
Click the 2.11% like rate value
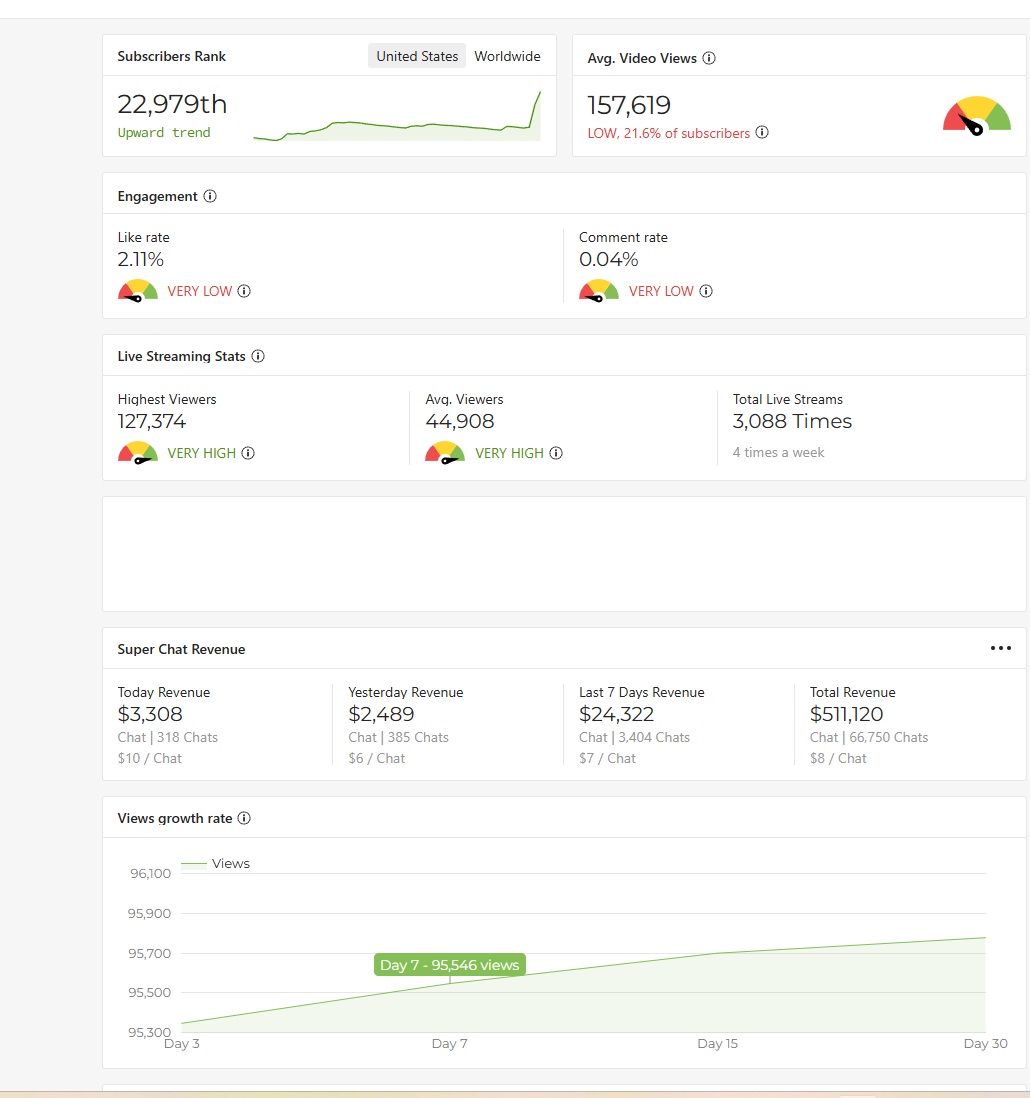(141, 259)
